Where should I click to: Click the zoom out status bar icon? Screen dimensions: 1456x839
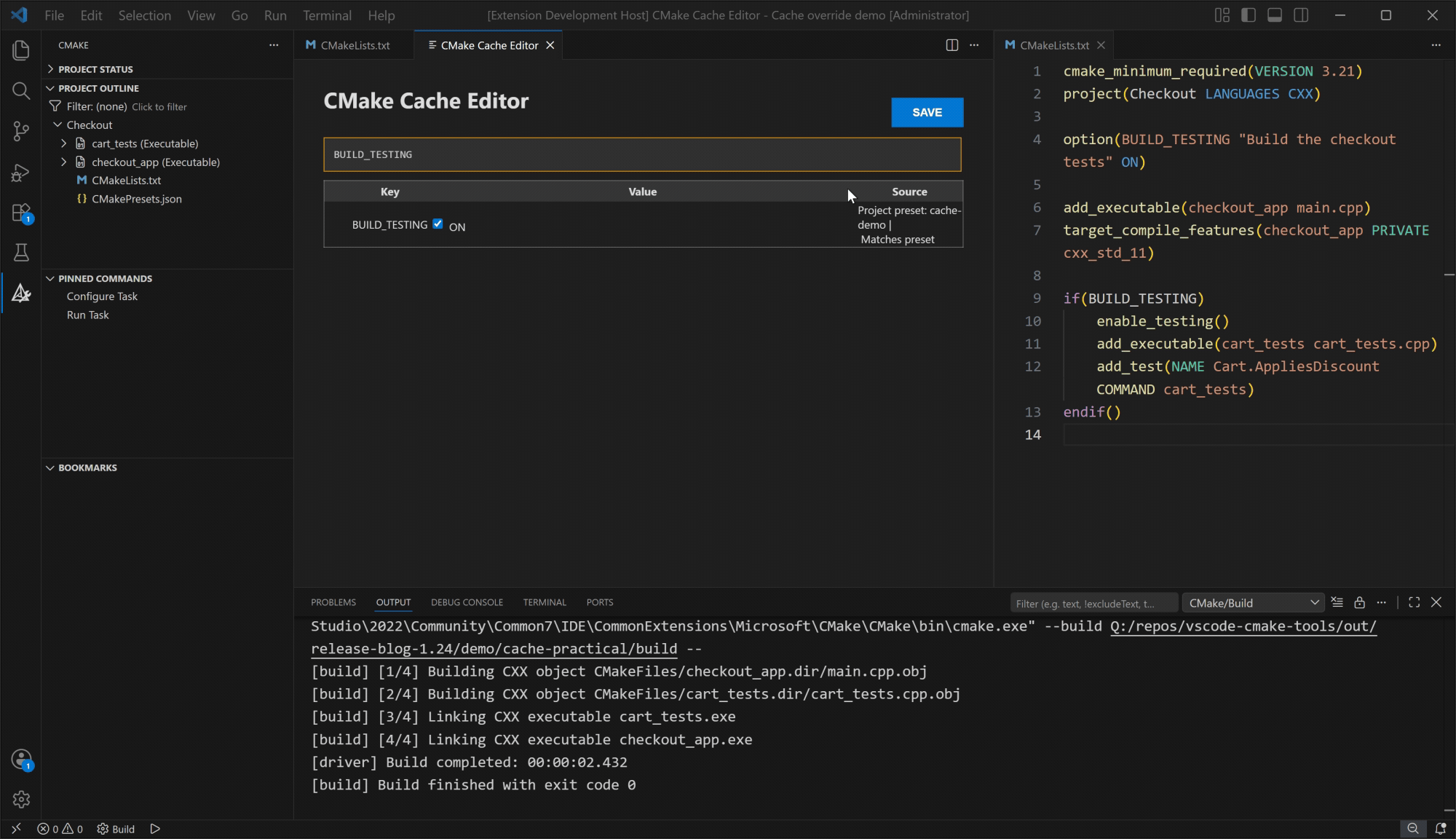click(1413, 829)
